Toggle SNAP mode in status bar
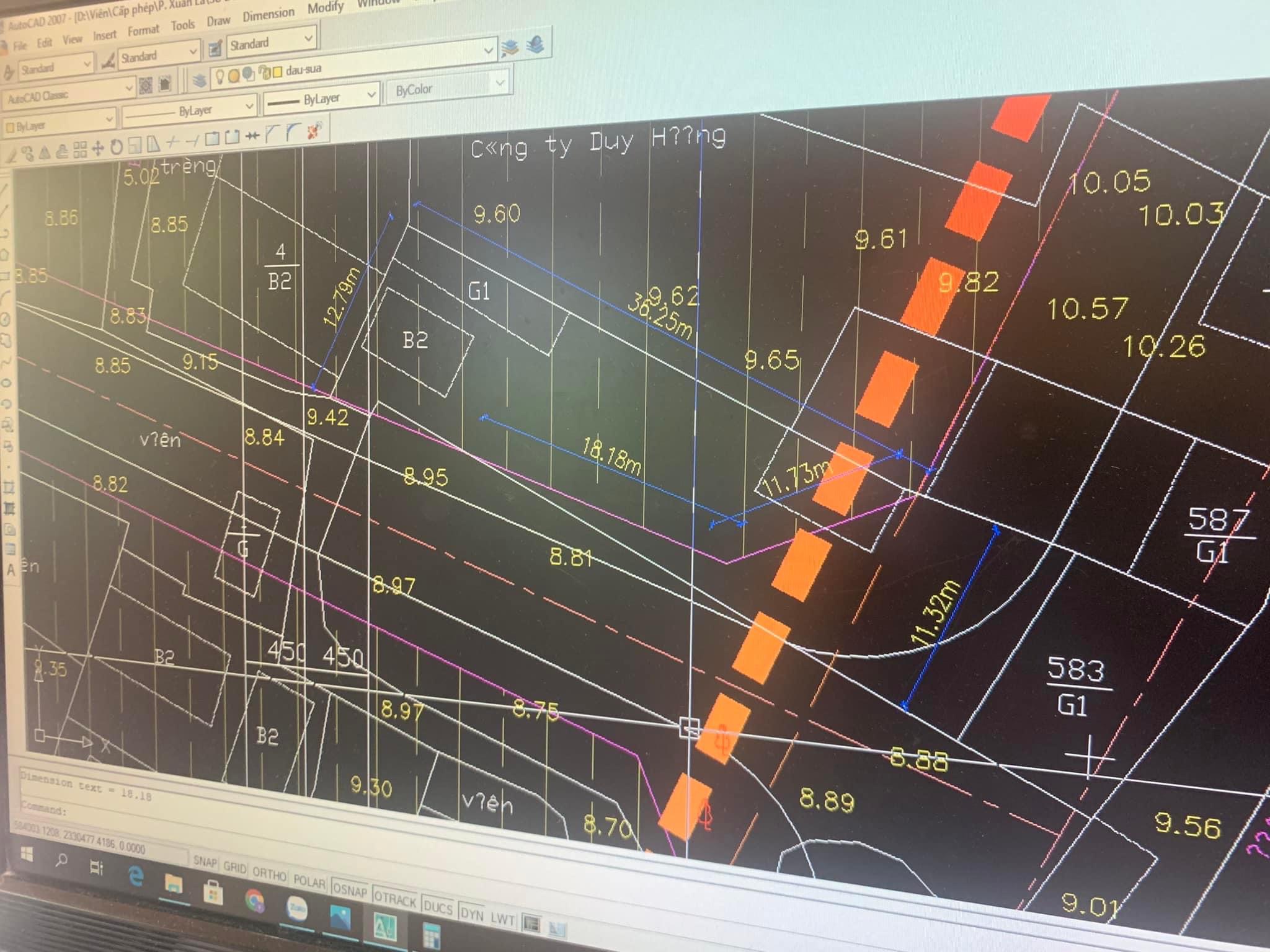This screenshot has width=1270, height=952. point(205,862)
